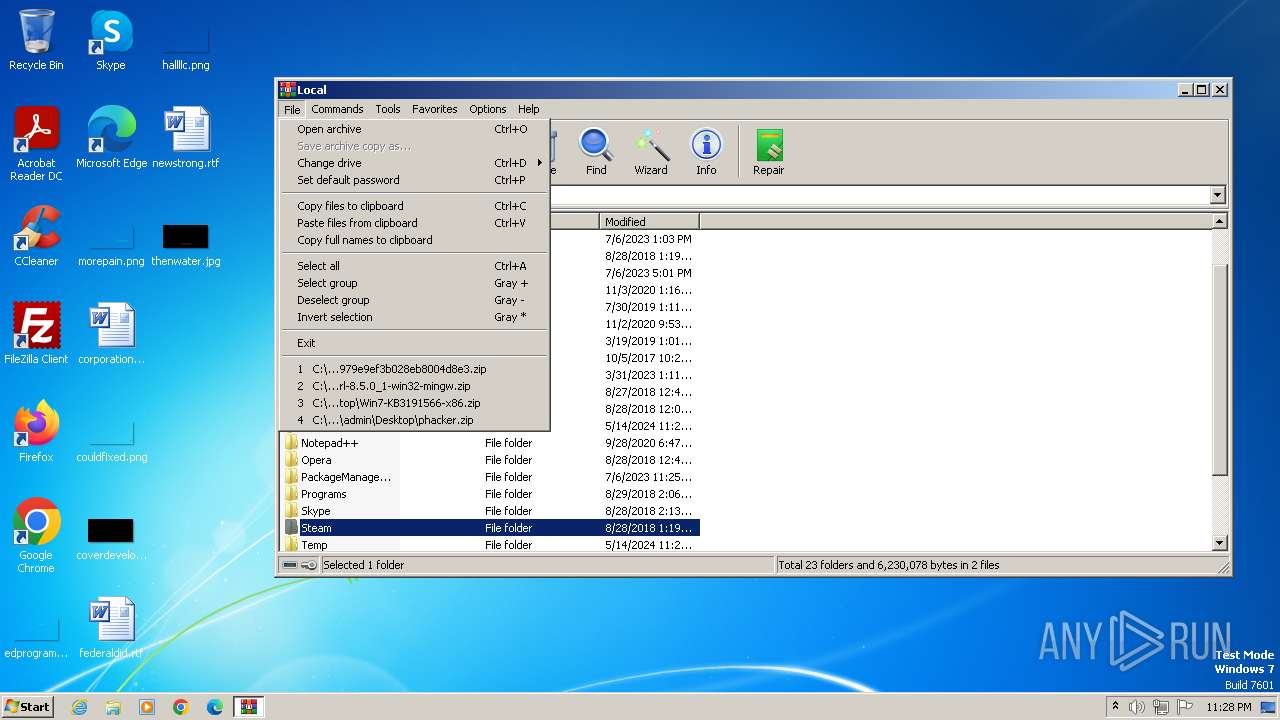Select newstrong.rtf desktop file

coord(186,137)
